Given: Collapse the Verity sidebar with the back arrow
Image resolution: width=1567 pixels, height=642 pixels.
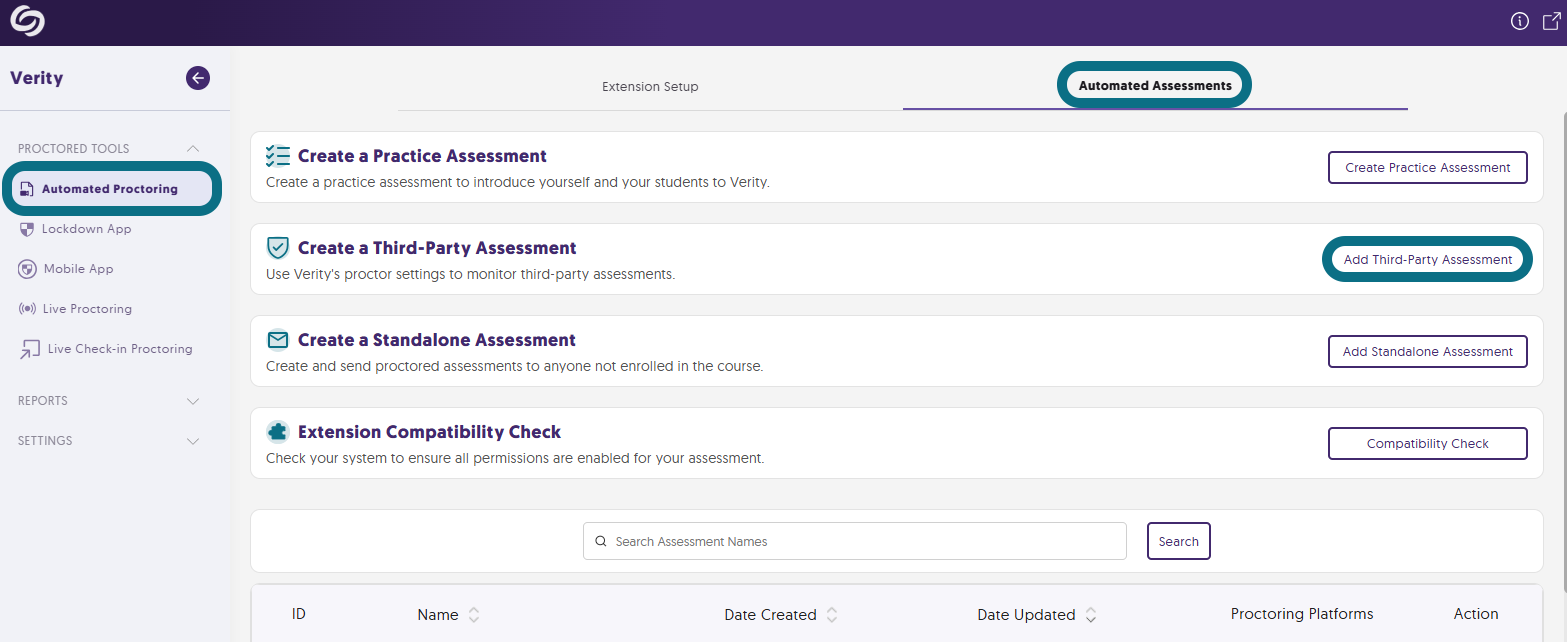Looking at the screenshot, I should (x=198, y=78).
